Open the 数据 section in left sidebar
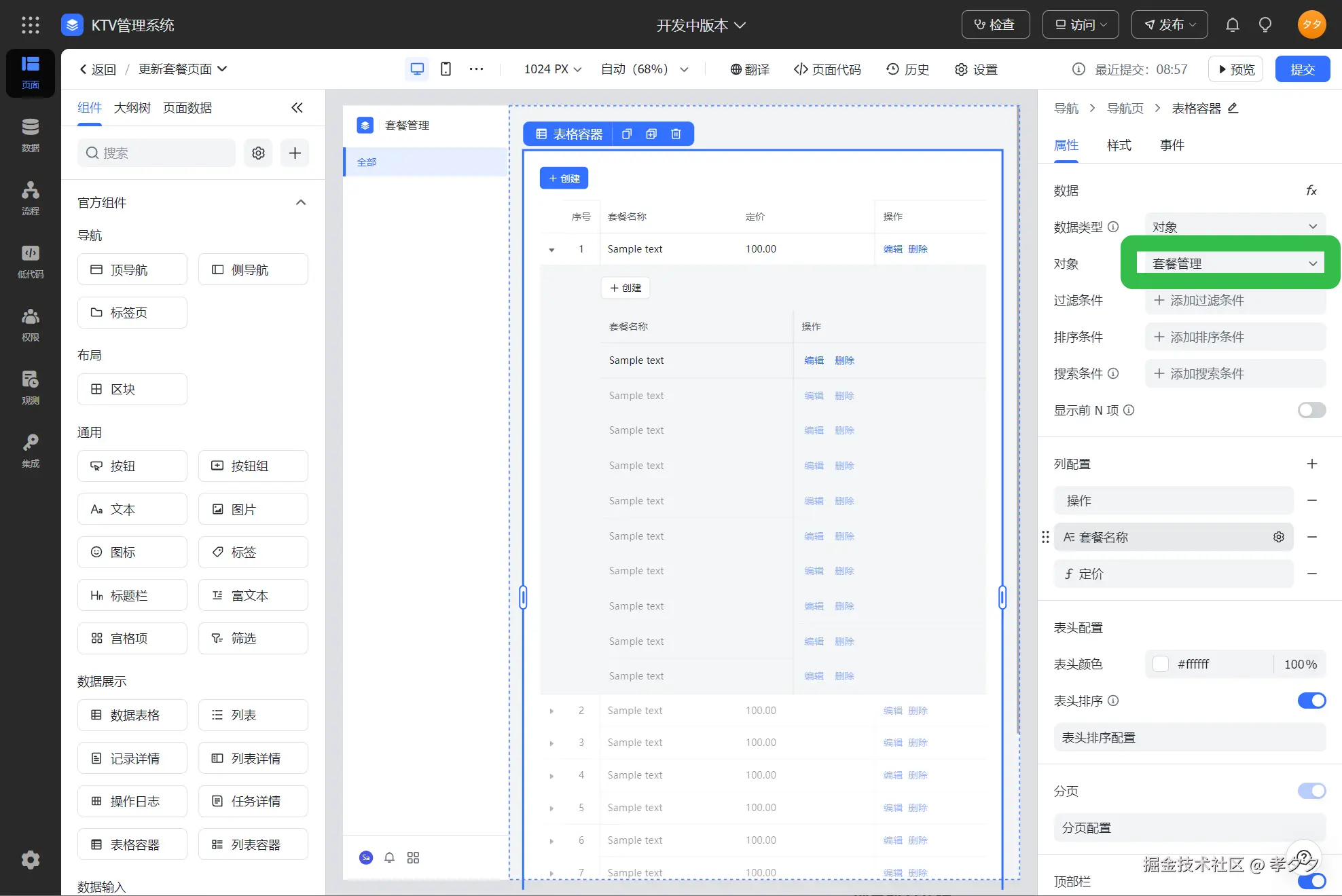This screenshot has height=896, width=1342. click(x=30, y=135)
